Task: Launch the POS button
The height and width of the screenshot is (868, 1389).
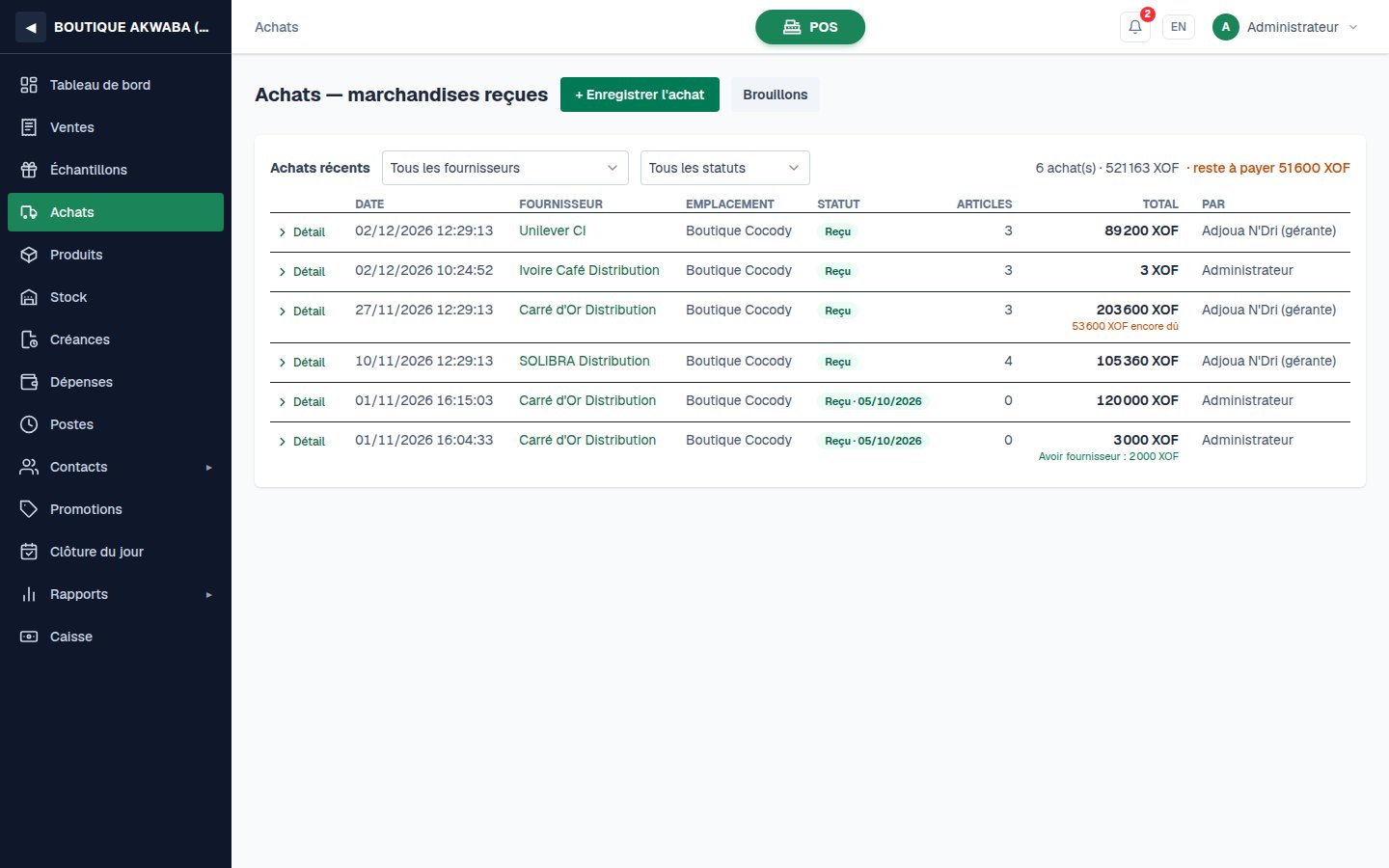Action: click(x=810, y=27)
